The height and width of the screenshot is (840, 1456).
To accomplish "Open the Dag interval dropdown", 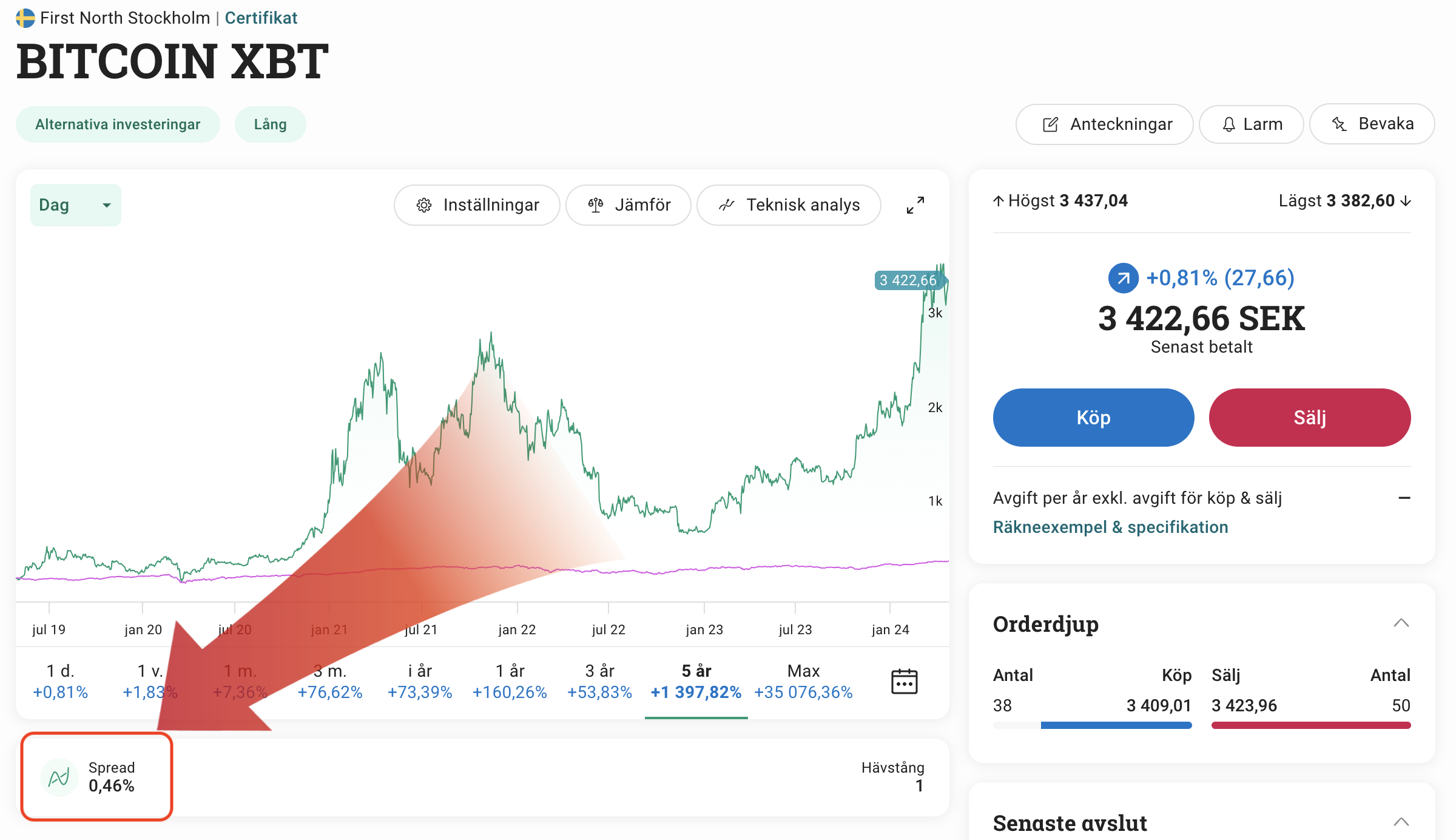I will click(75, 205).
